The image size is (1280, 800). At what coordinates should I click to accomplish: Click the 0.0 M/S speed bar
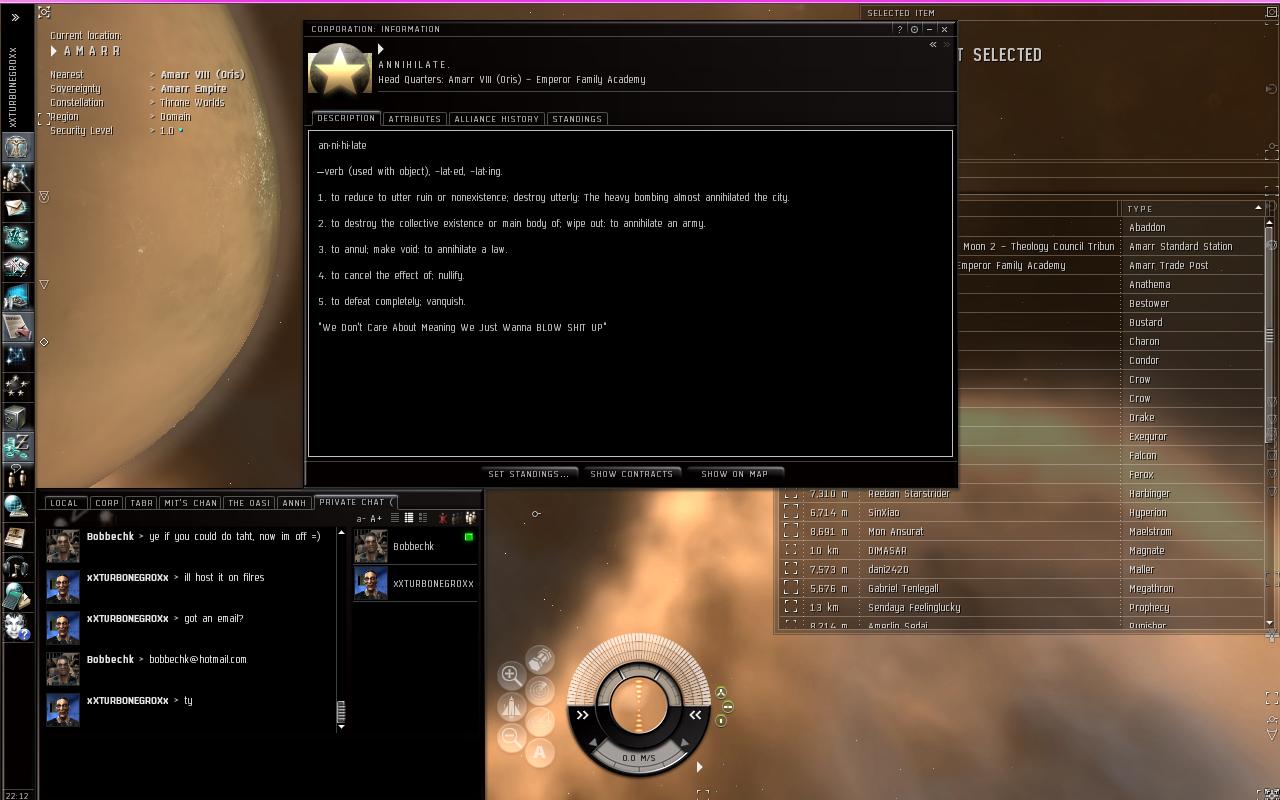point(639,758)
